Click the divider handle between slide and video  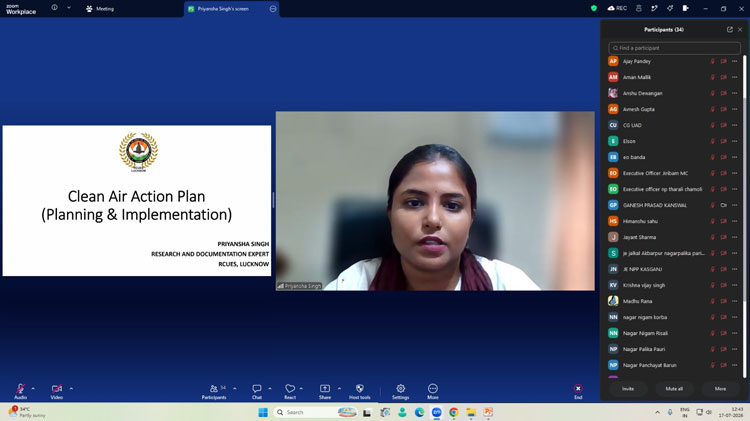273,200
